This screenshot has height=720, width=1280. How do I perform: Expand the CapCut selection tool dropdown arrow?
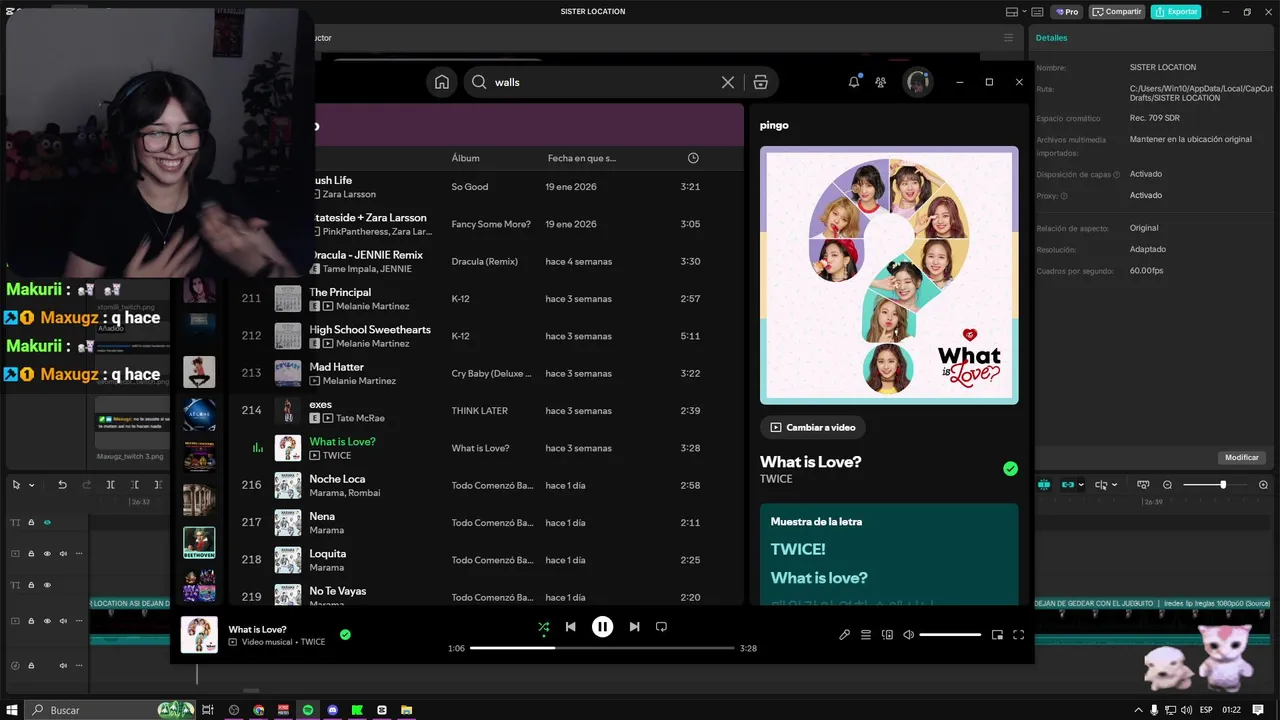(x=32, y=485)
